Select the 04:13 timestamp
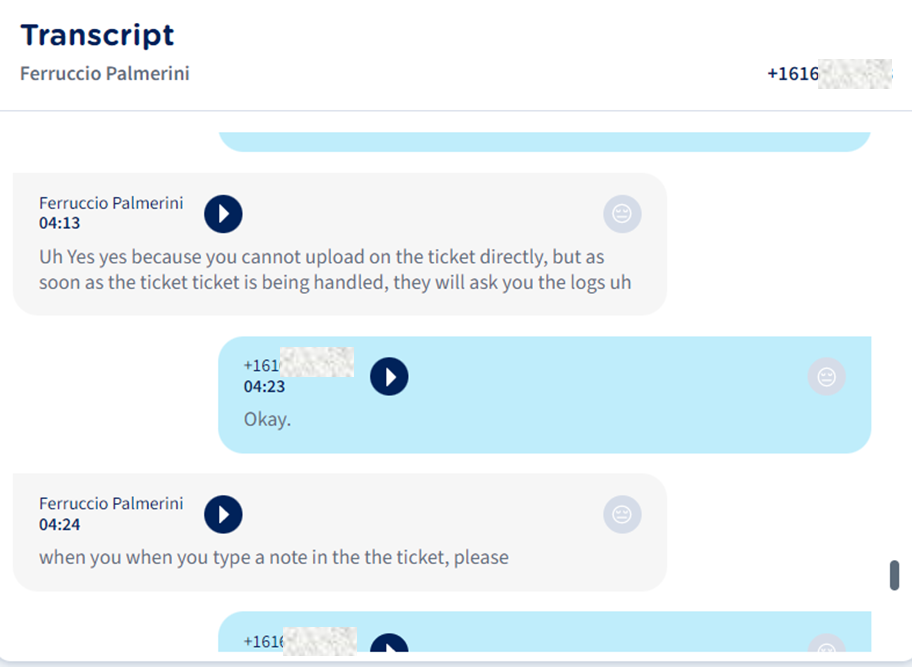Screen dimensions: 912x667 tap(59, 223)
